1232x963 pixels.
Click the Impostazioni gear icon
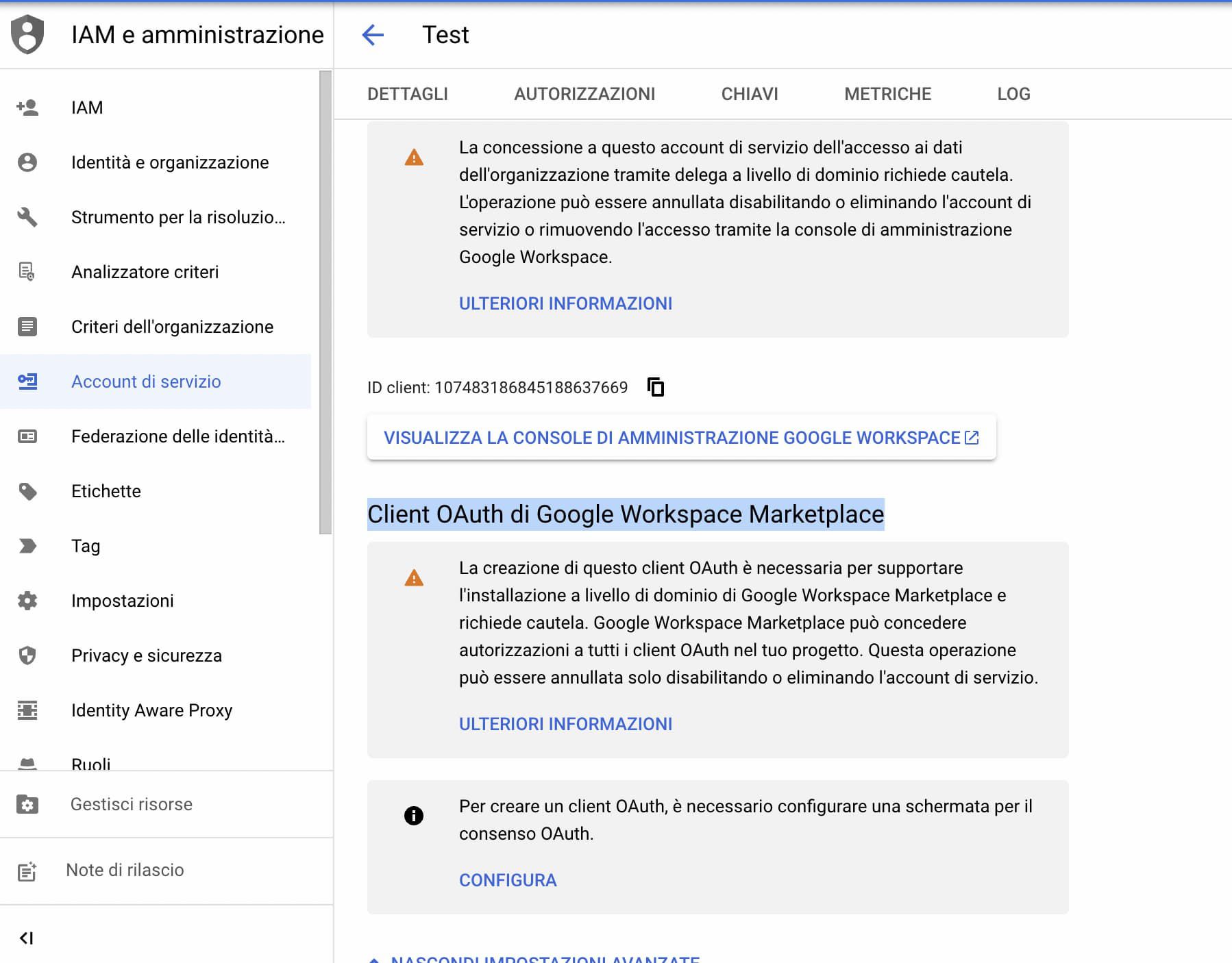click(x=27, y=601)
